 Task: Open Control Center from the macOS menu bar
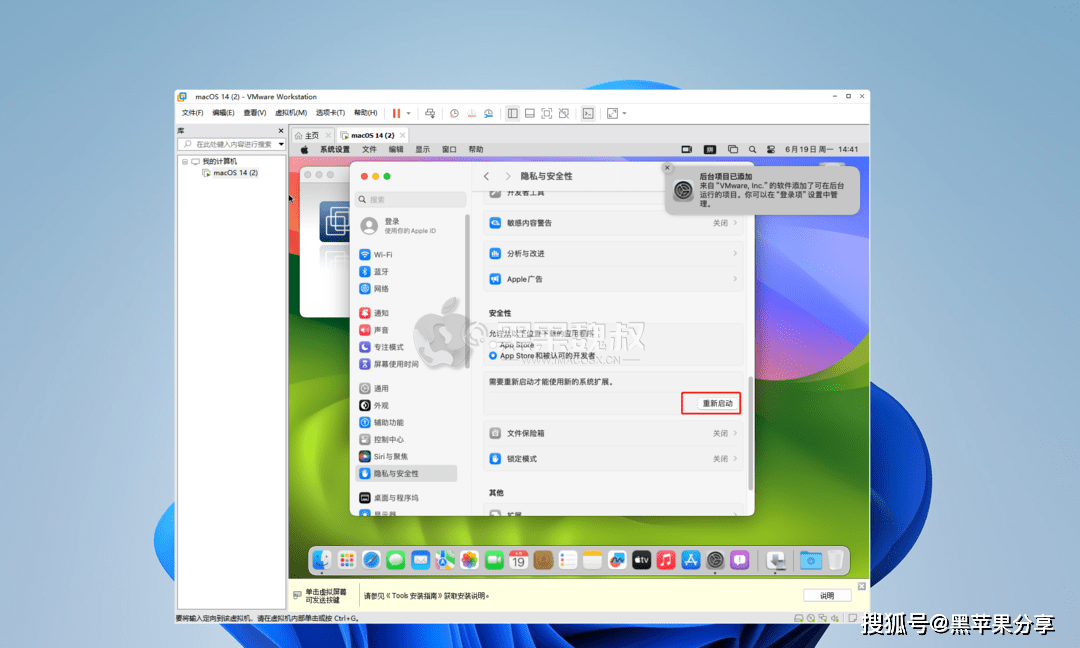[771, 149]
